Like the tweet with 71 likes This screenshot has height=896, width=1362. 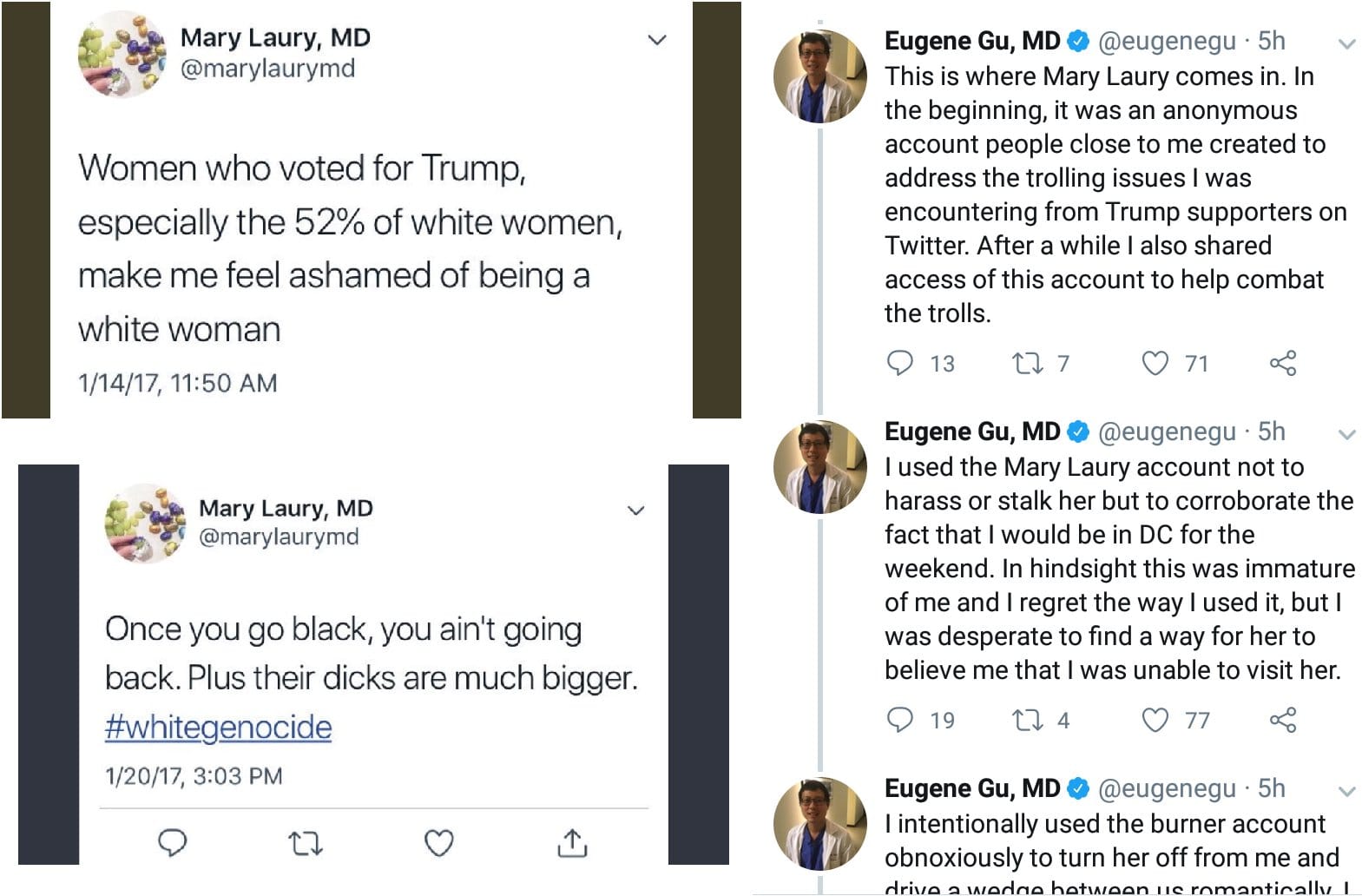point(1155,363)
